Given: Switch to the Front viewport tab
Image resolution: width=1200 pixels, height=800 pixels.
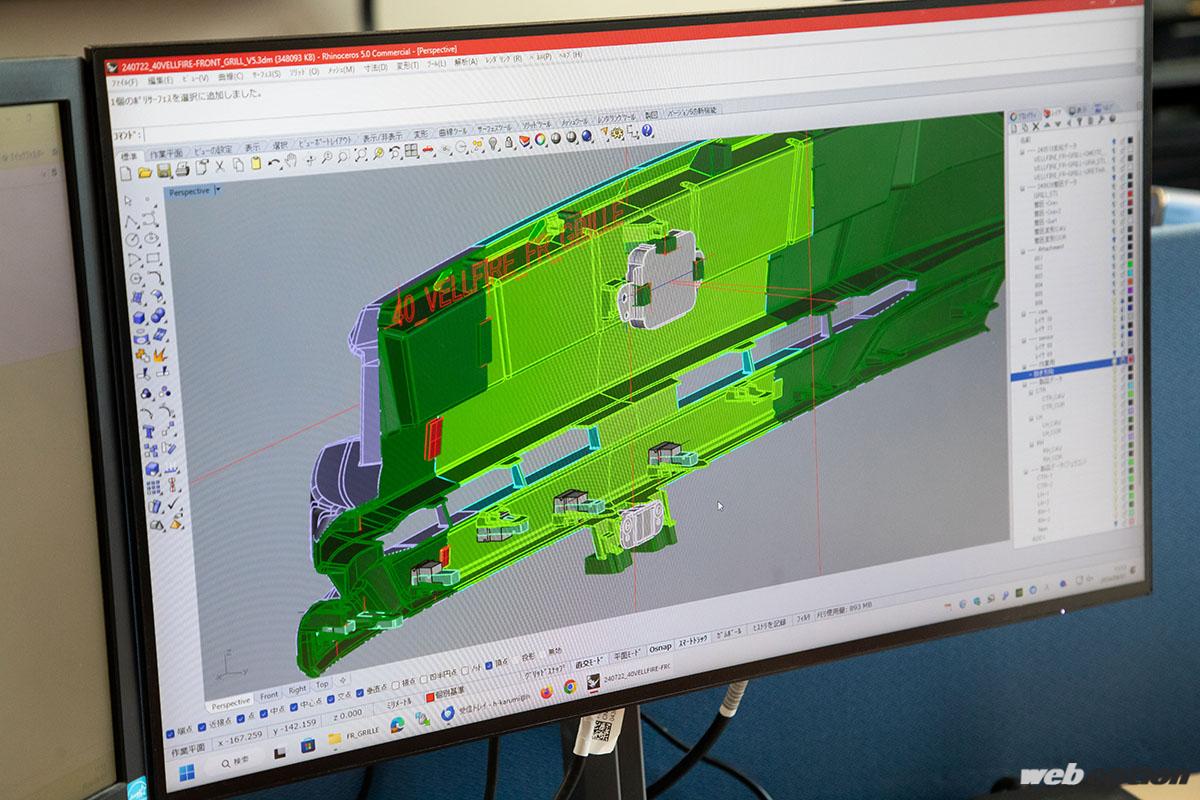Looking at the screenshot, I should click(269, 696).
